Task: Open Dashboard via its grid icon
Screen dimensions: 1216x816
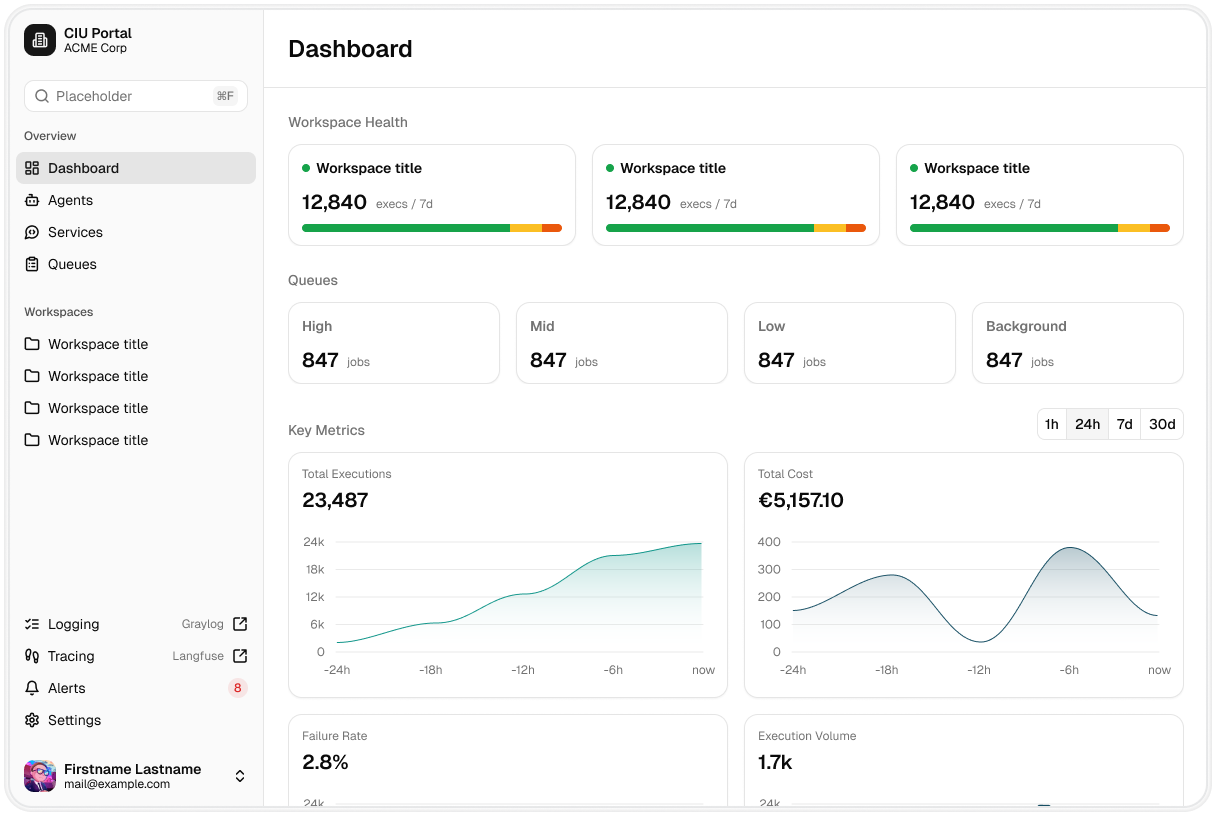Action: (32, 168)
